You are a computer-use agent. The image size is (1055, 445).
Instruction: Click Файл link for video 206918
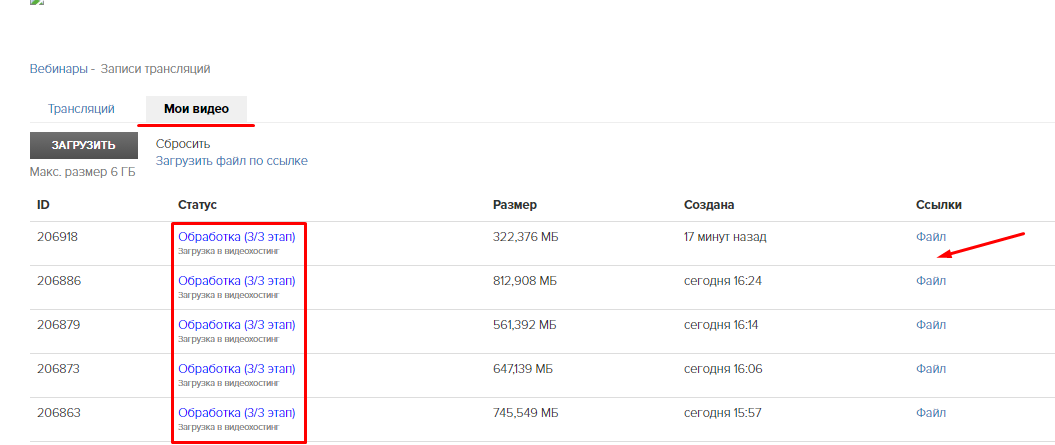click(930, 237)
